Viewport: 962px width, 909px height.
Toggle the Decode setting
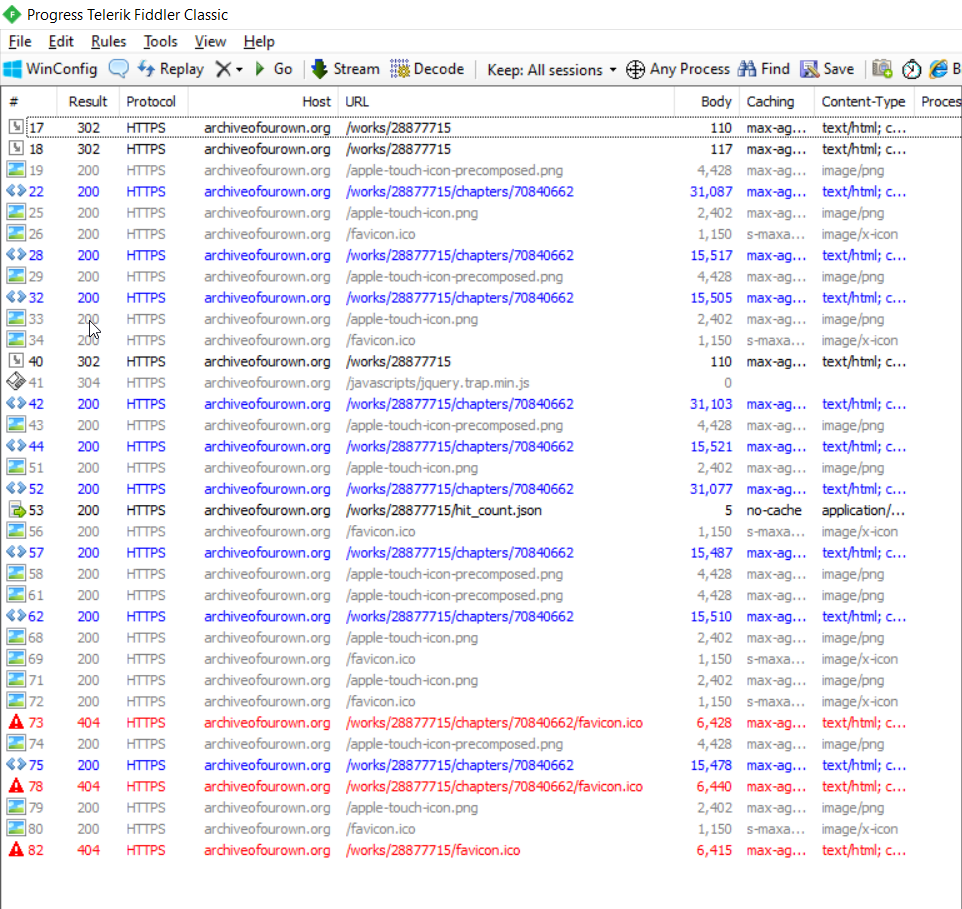(428, 69)
